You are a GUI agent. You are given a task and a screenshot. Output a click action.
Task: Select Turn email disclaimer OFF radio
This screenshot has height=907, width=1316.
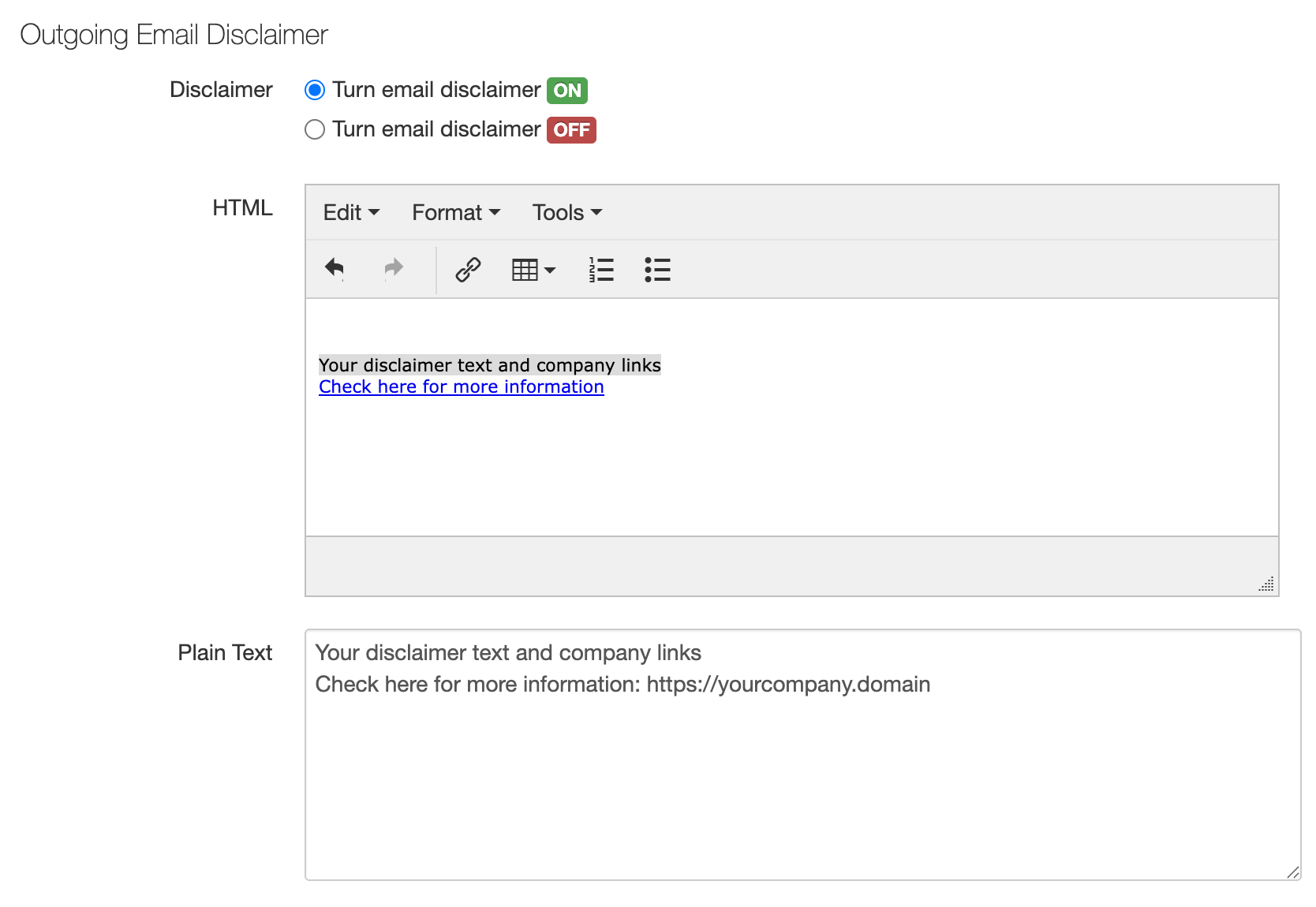click(x=315, y=129)
